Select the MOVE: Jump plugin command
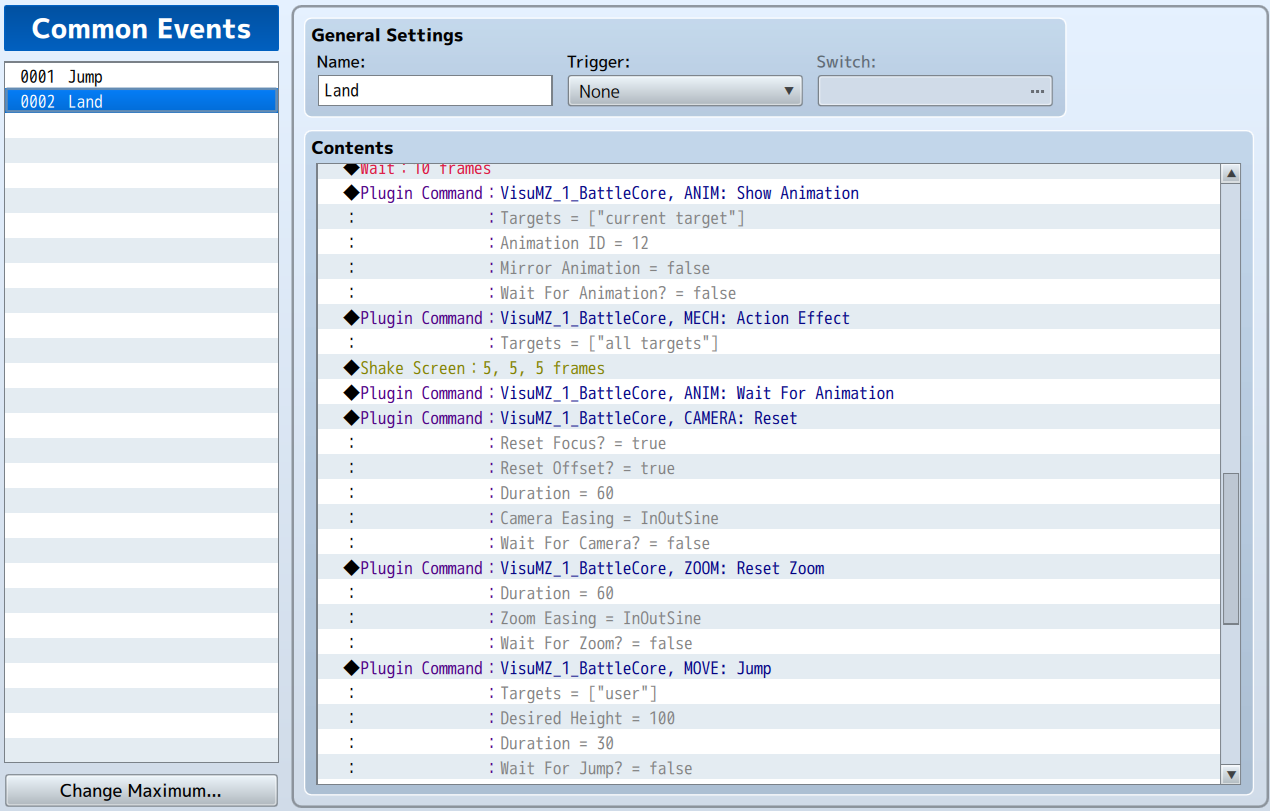The image size is (1270, 811). 769,668
